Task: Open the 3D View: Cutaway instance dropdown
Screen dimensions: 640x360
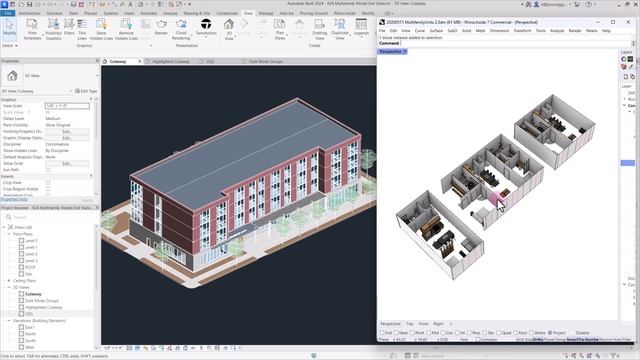Action: pyautogui.click(x=71, y=91)
